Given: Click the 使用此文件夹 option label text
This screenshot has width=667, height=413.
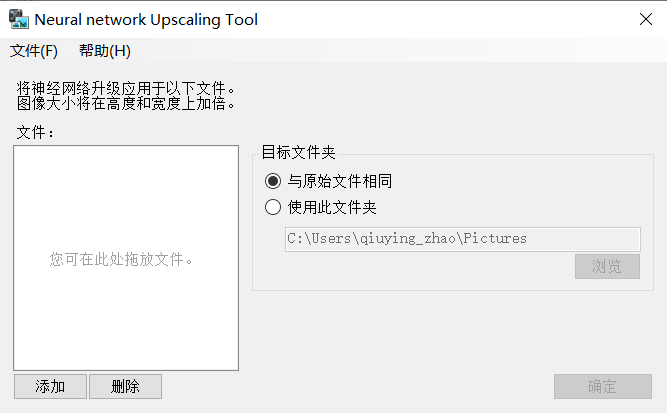Looking at the screenshot, I should click(332, 207).
